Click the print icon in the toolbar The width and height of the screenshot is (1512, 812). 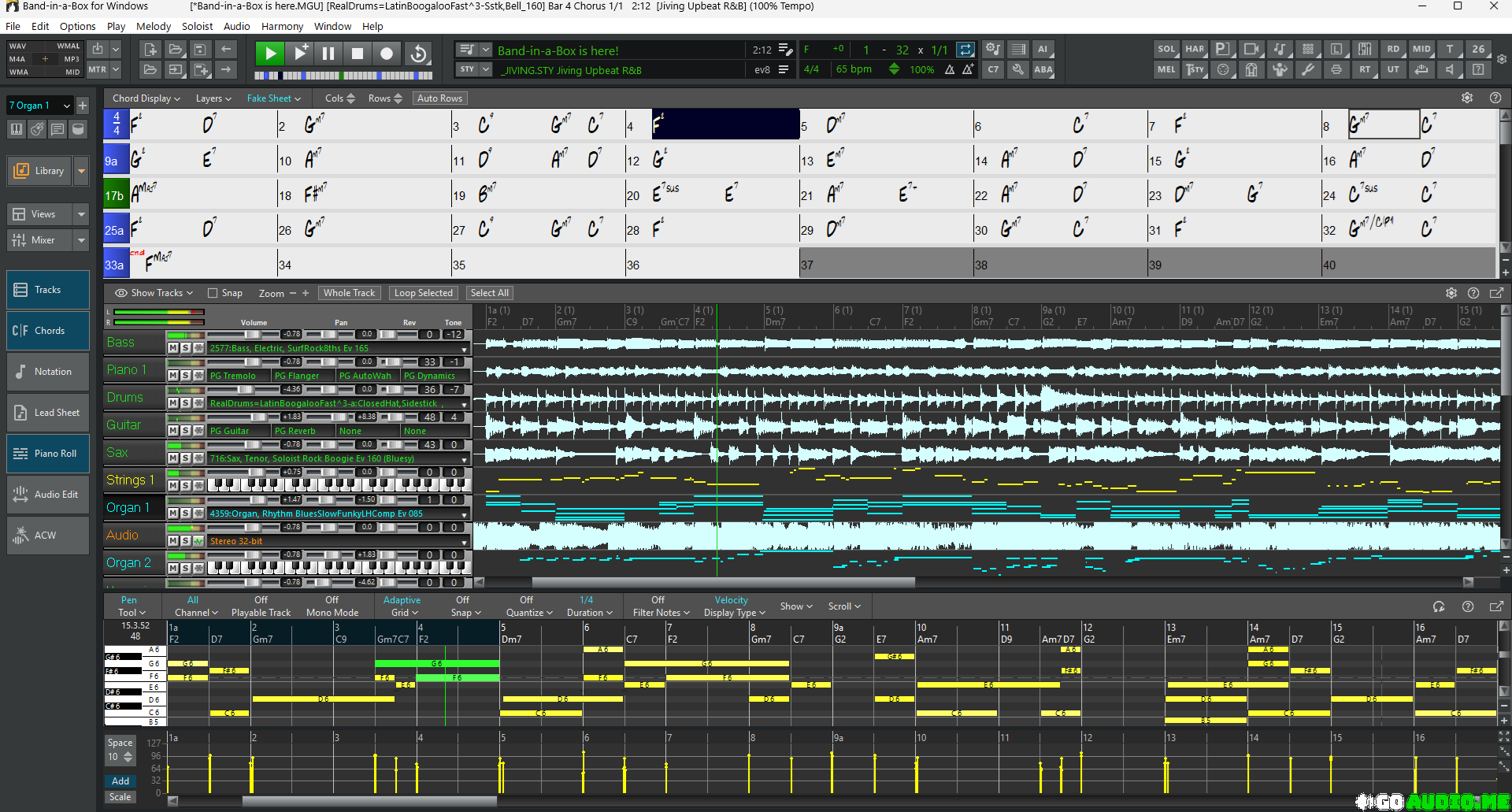[1336, 69]
